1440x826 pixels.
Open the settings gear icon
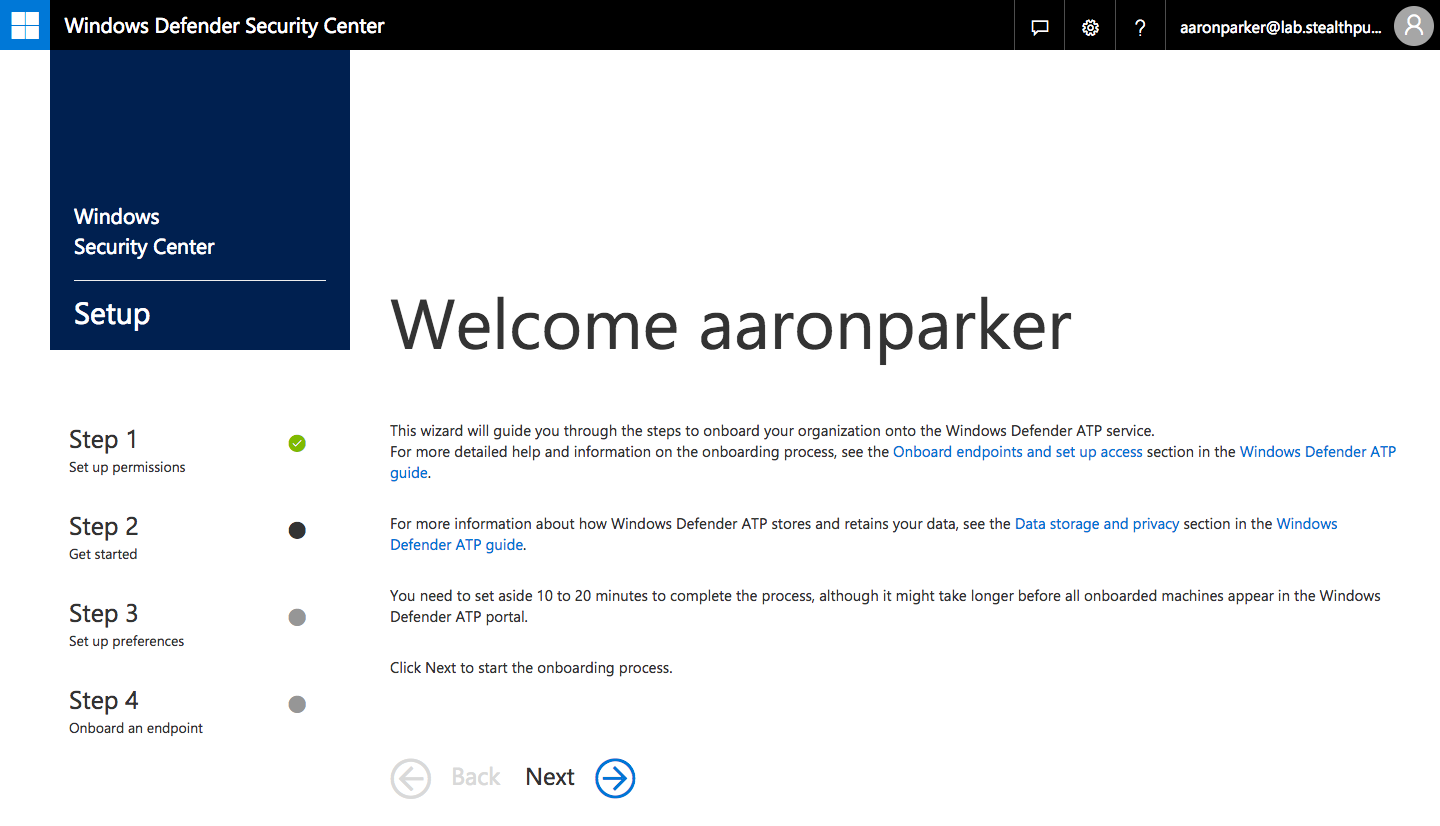pos(1090,27)
